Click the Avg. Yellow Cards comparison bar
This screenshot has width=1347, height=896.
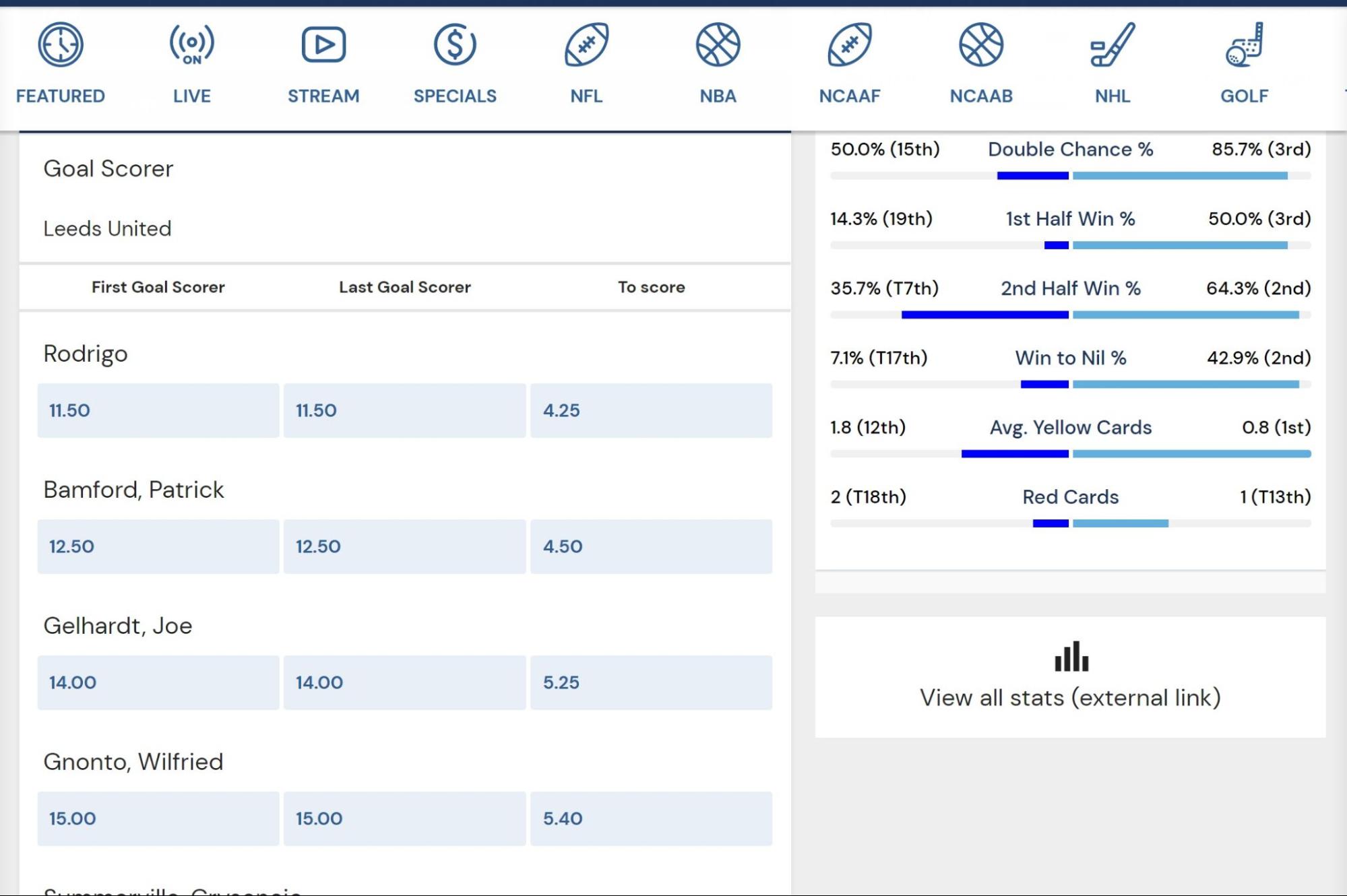[x=1071, y=454]
